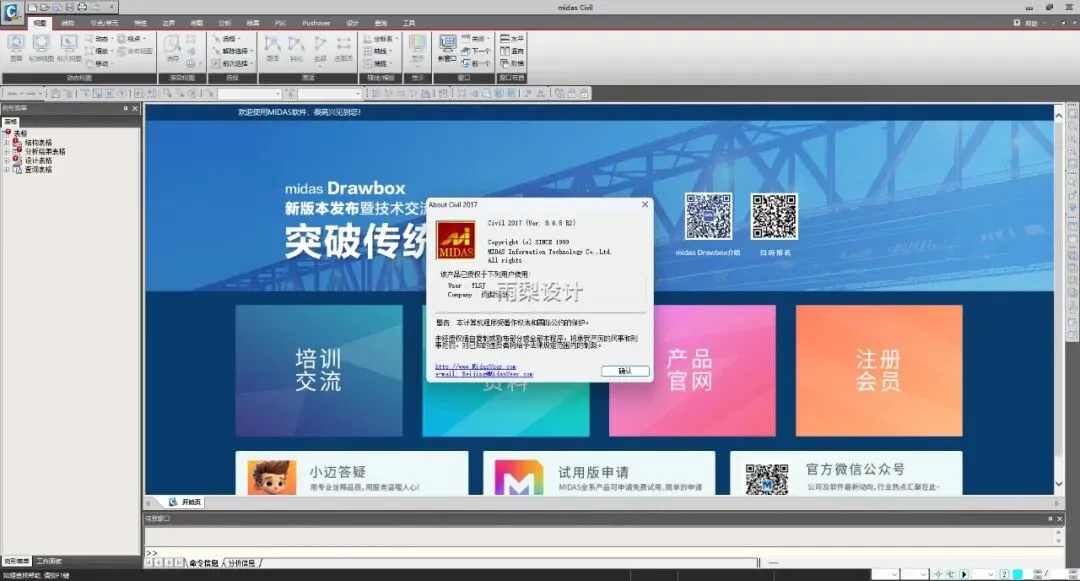The image size is (1080, 581).
Task: Open the 小迈答疑 card
Action: coord(351,474)
